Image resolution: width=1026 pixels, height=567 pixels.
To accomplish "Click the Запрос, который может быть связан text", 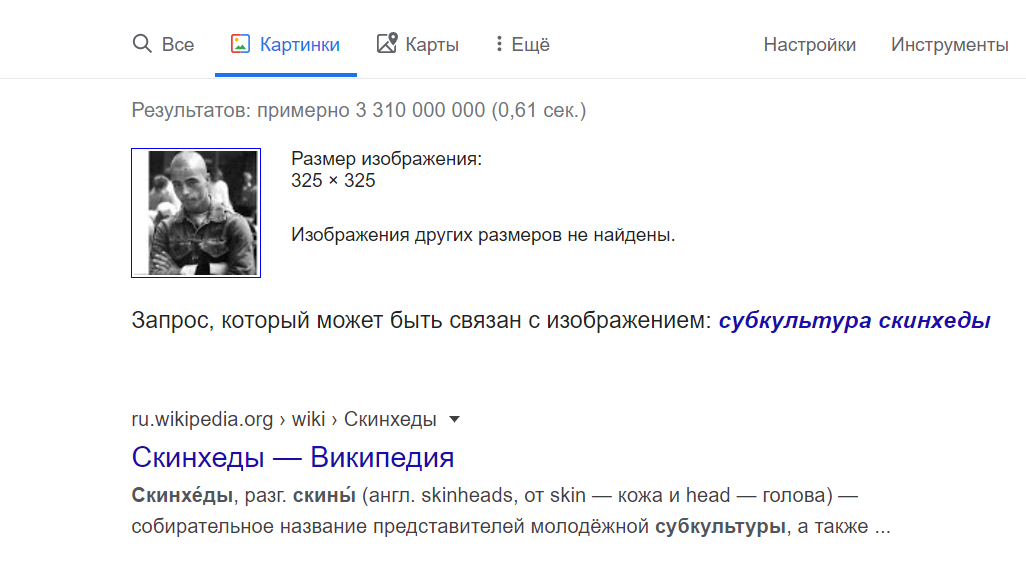I will point(421,320).
